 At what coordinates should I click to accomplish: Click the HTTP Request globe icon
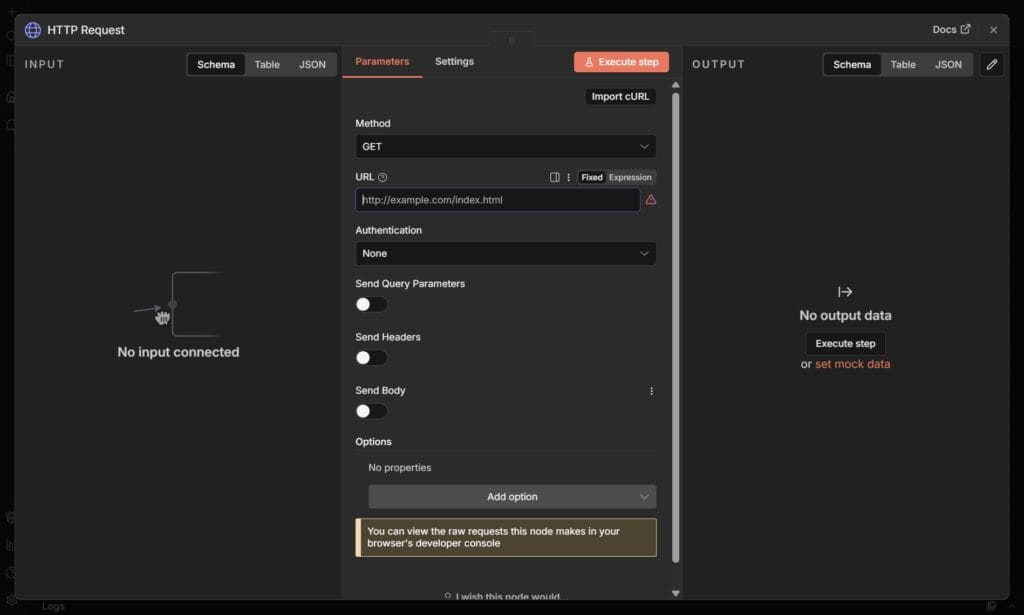(33, 30)
